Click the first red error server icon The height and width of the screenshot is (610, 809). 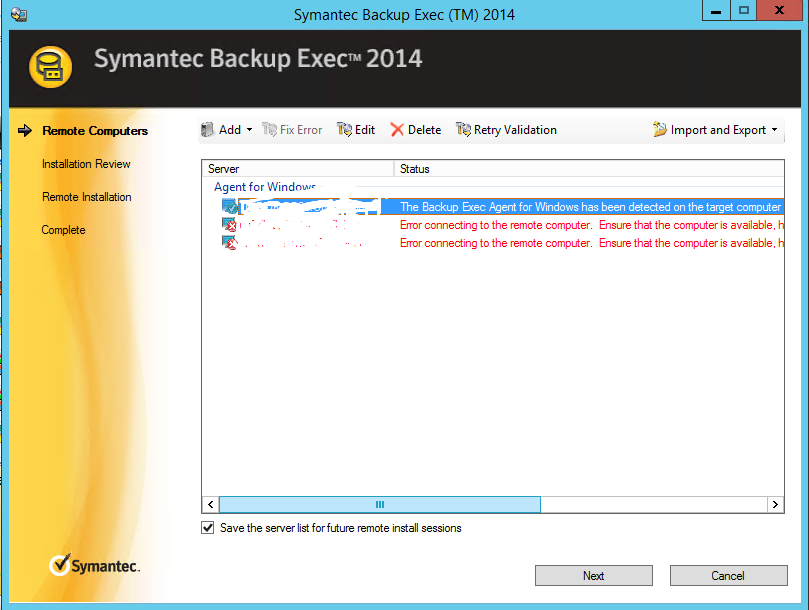coord(230,225)
